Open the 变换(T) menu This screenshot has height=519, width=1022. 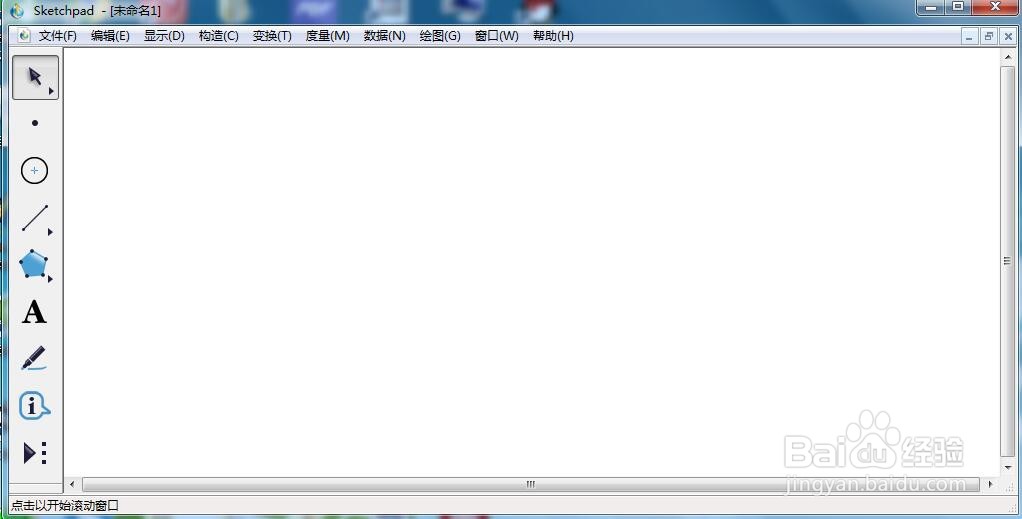(272, 36)
